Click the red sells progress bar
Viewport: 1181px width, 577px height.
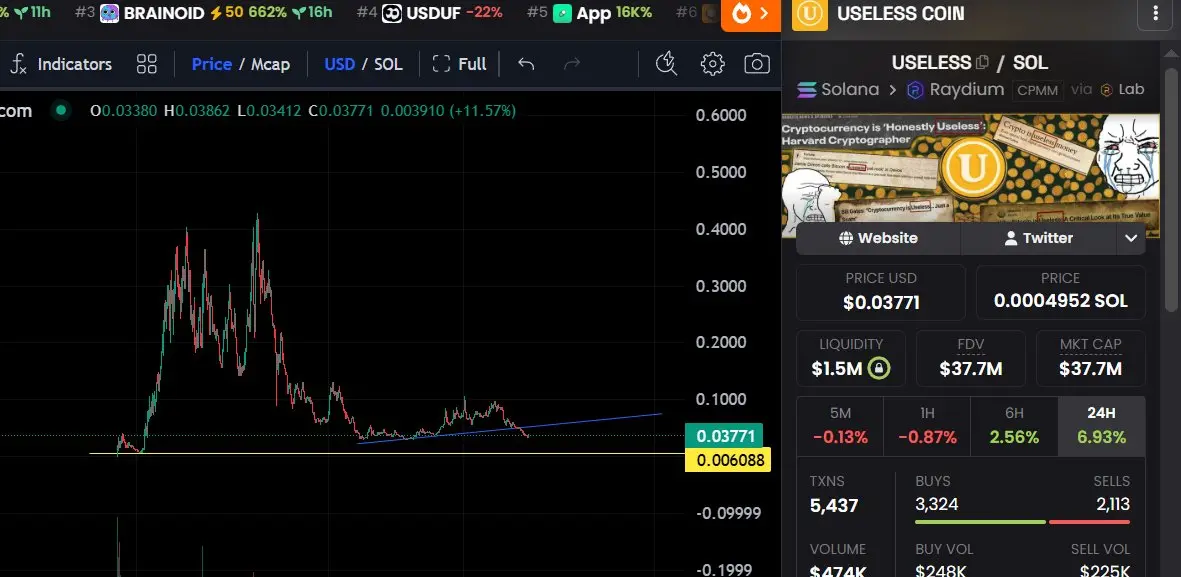[x=1090, y=521]
